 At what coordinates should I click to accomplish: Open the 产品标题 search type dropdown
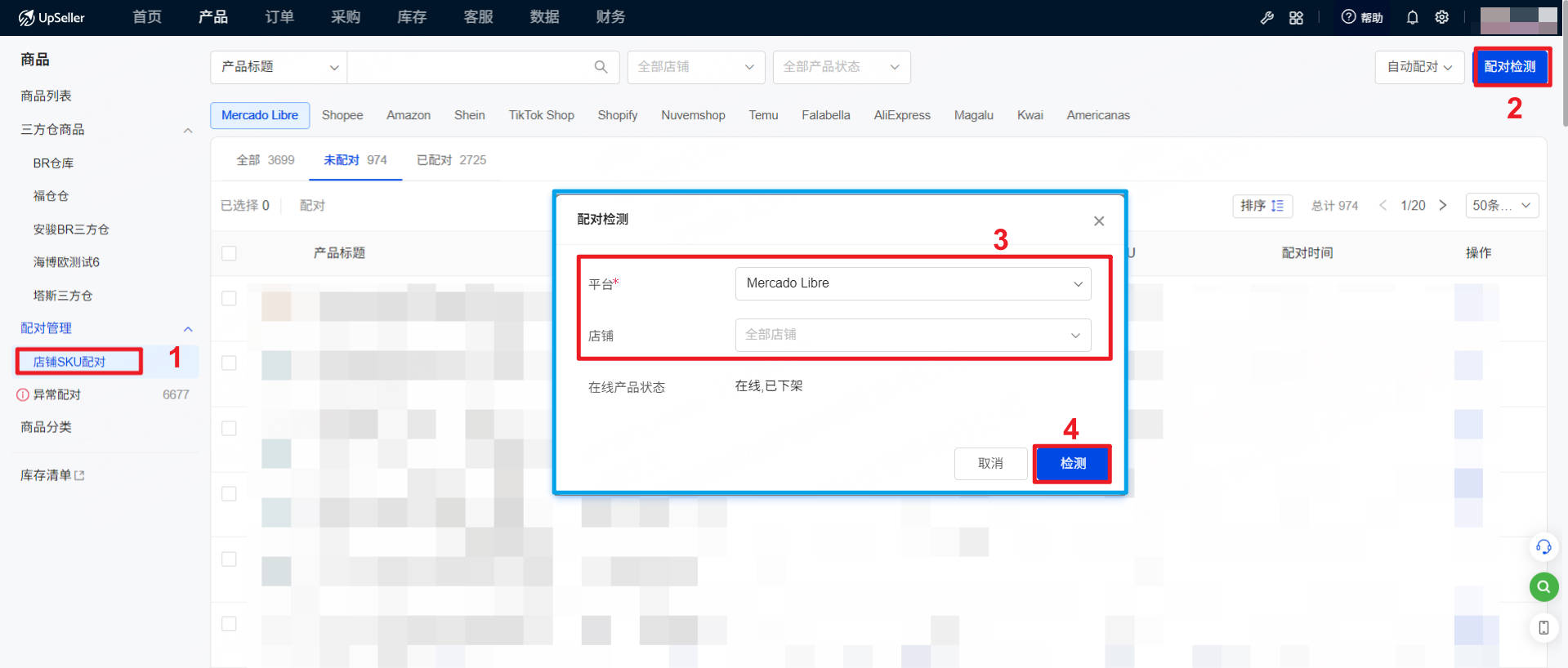[x=279, y=67]
